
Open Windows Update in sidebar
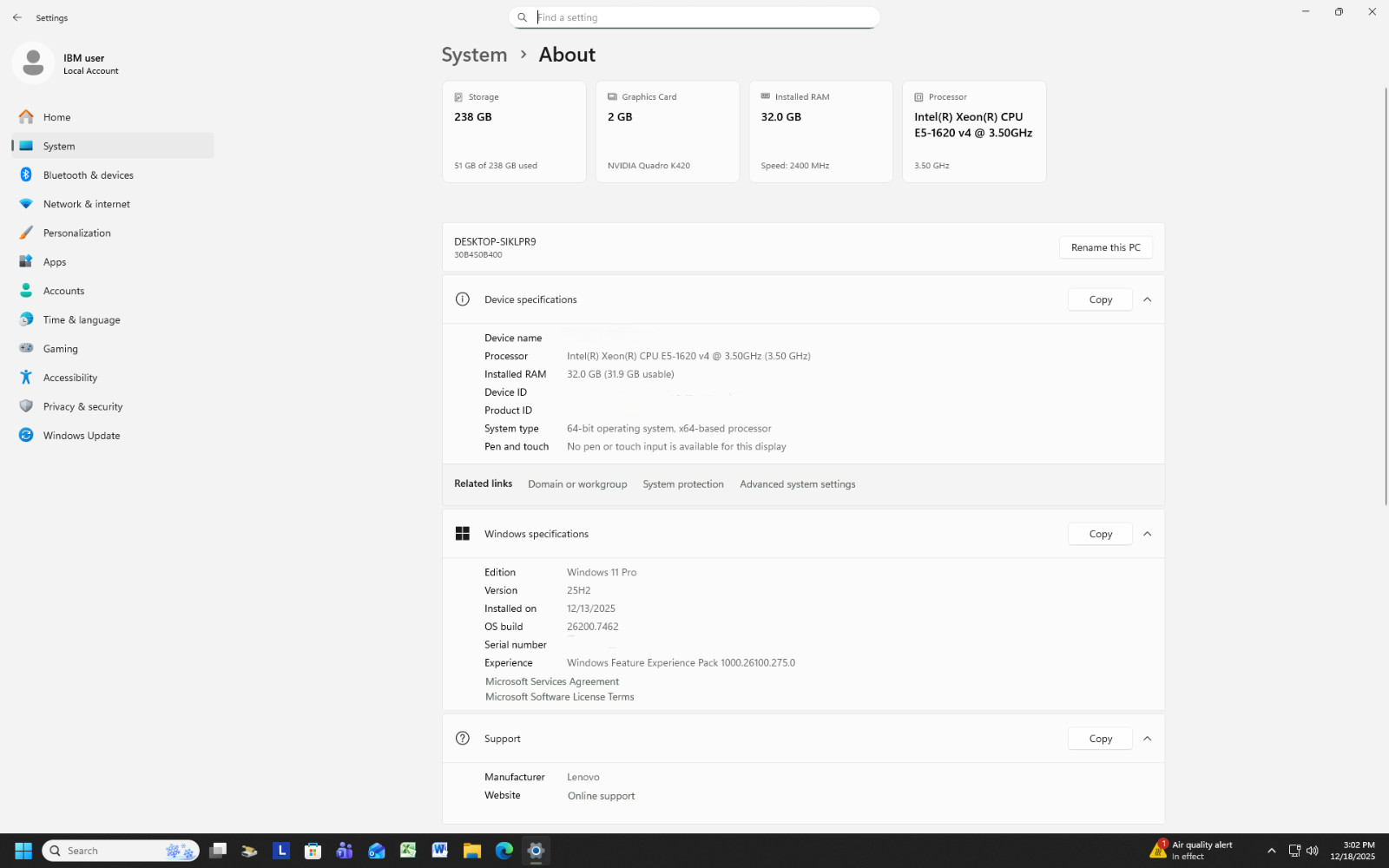click(81, 436)
